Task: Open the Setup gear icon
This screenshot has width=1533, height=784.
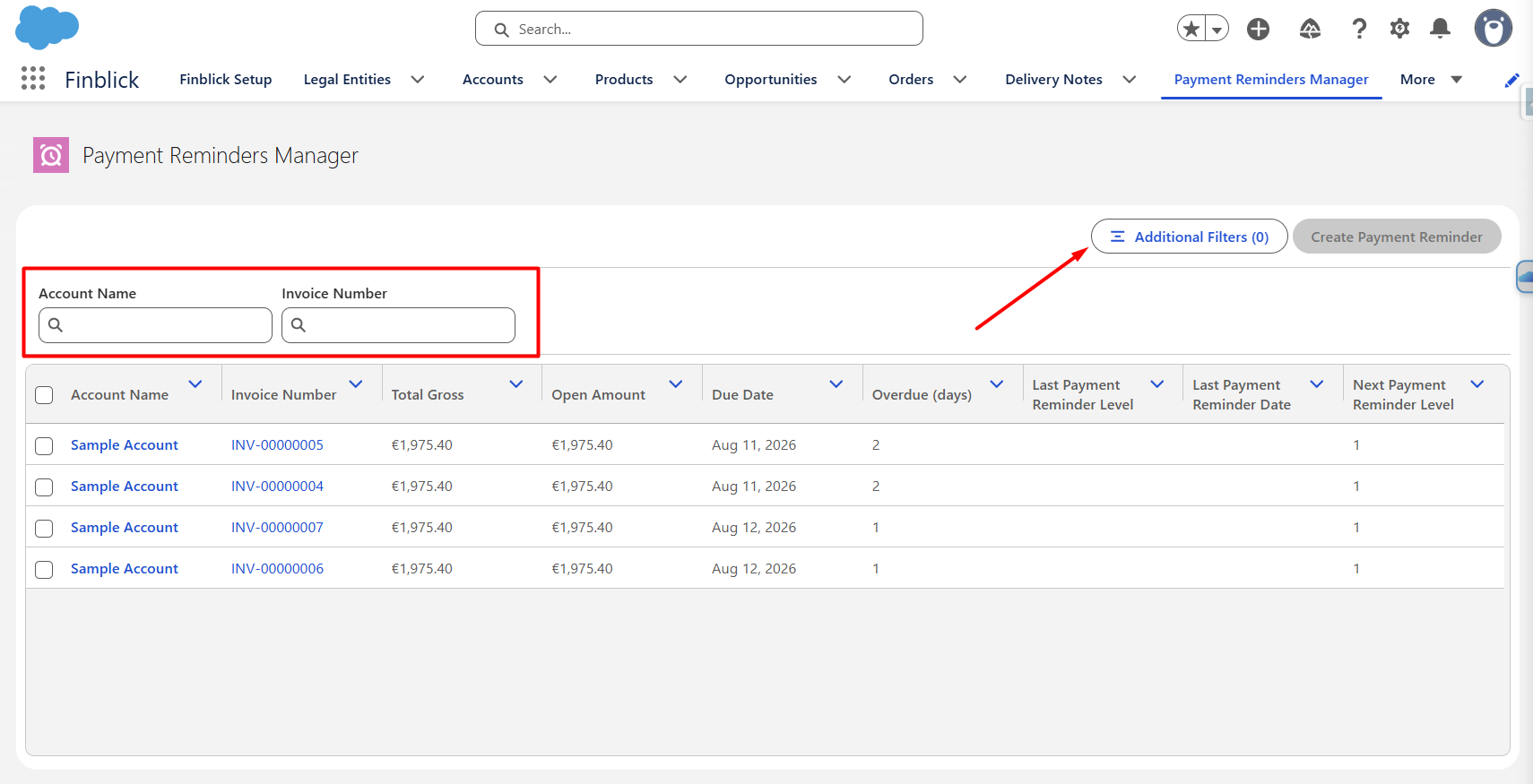Action: (1399, 29)
